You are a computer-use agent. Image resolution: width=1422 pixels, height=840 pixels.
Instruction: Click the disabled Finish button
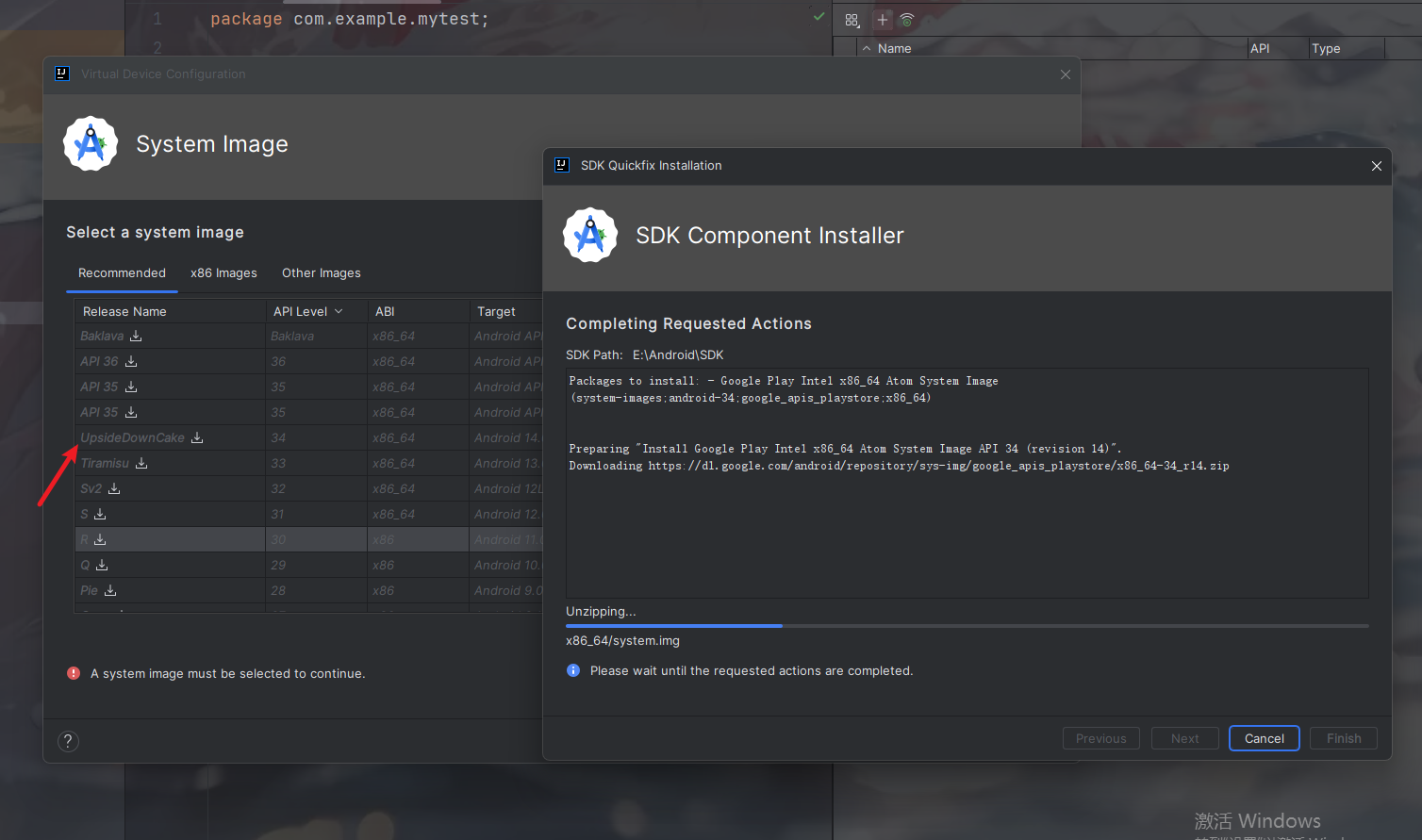tap(1344, 738)
